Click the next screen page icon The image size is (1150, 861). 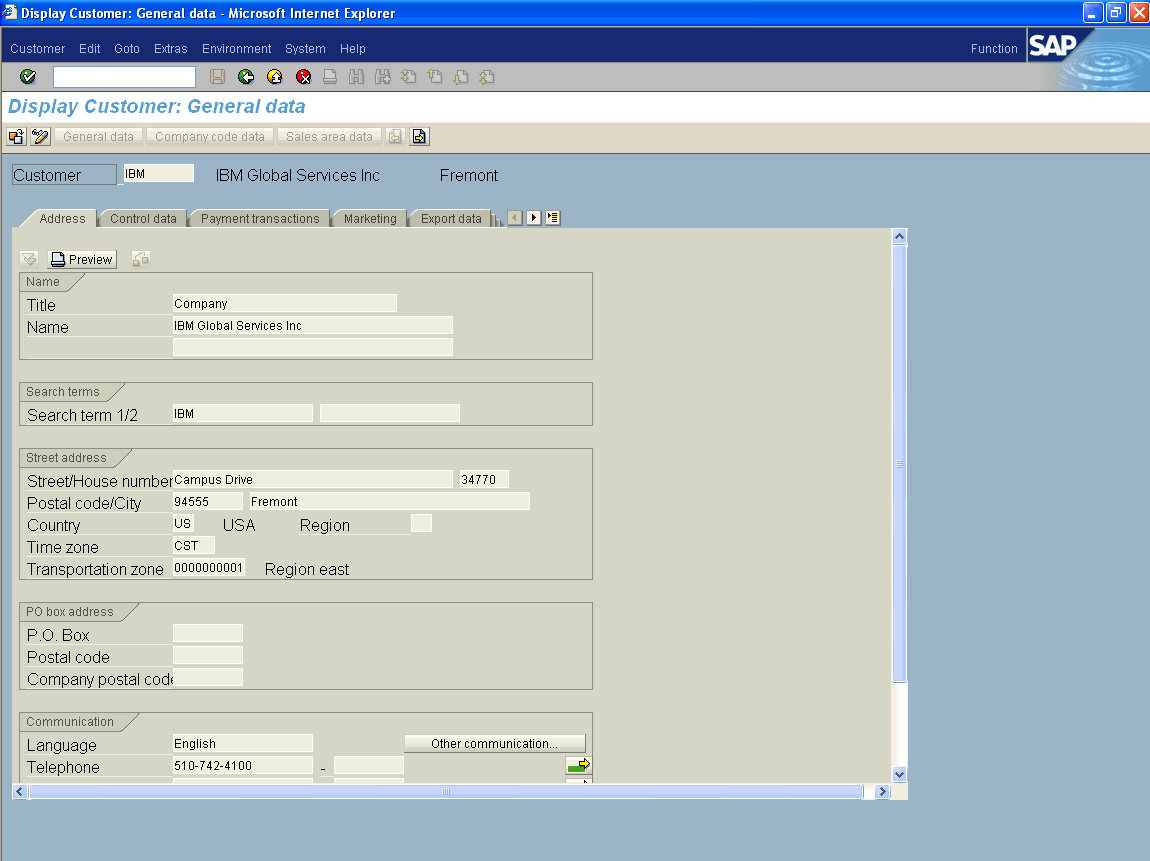coord(419,136)
